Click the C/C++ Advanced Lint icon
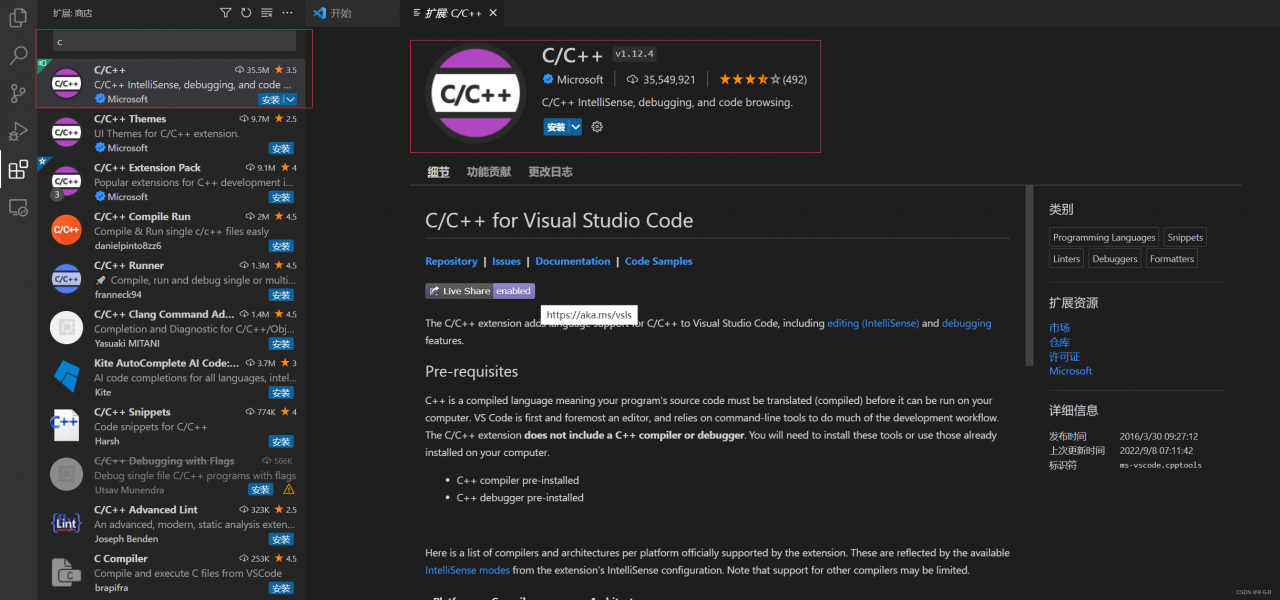The height and width of the screenshot is (600, 1280). pos(67,523)
